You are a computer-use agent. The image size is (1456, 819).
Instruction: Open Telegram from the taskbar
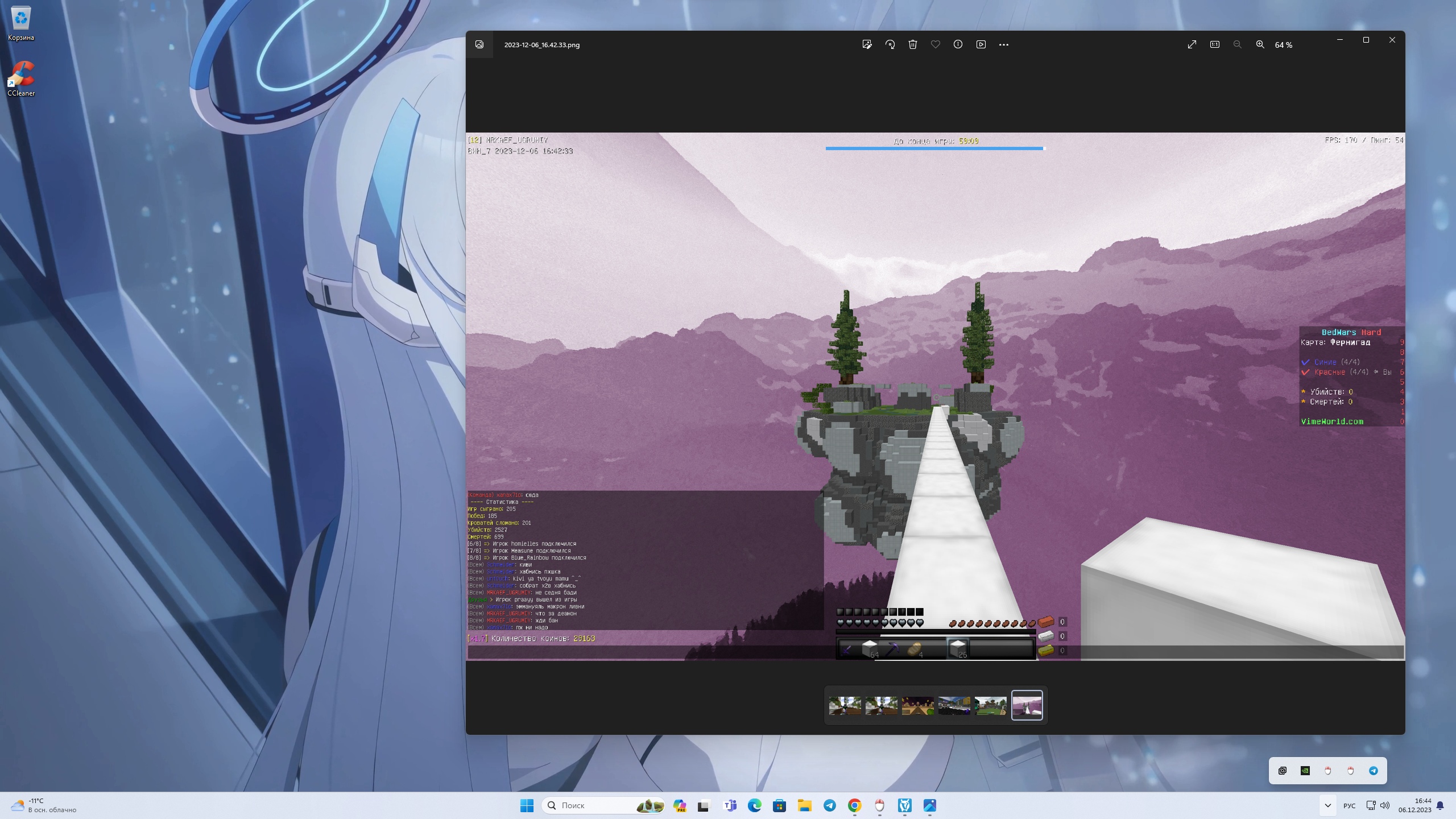pos(830,805)
